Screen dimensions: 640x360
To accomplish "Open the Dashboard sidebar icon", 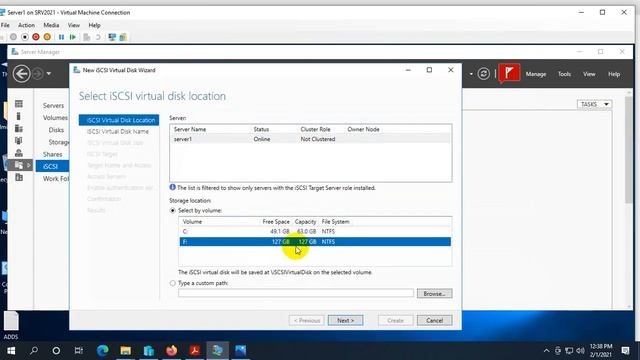I will click(19, 104).
